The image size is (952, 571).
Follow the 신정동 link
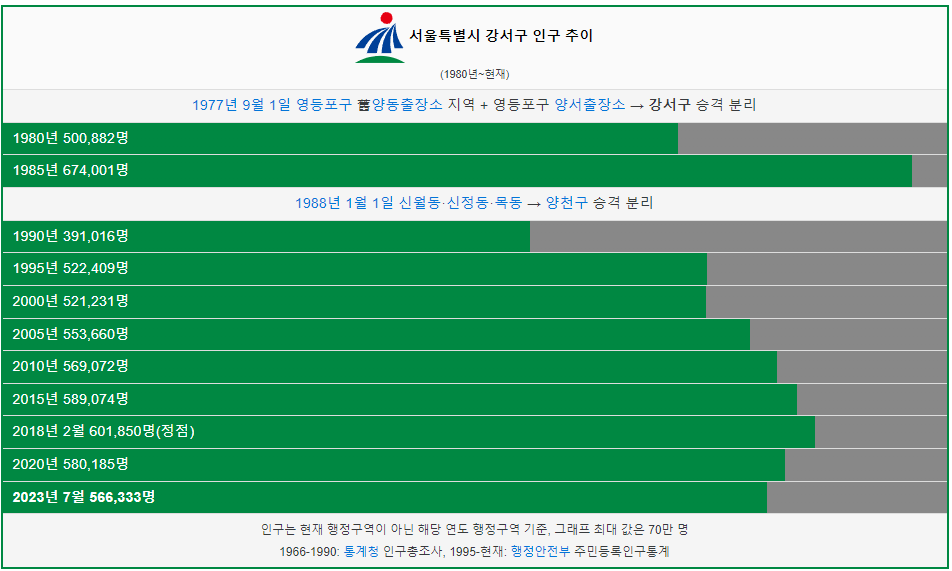coord(468,203)
